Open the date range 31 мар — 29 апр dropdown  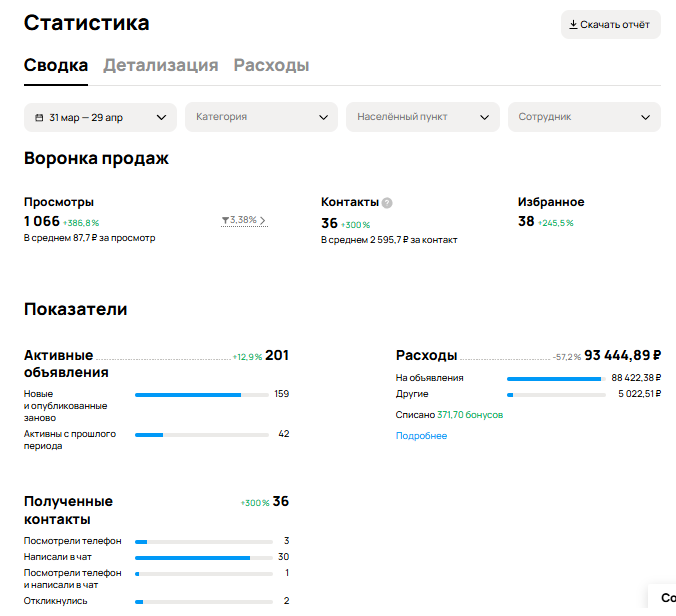click(x=100, y=117)
